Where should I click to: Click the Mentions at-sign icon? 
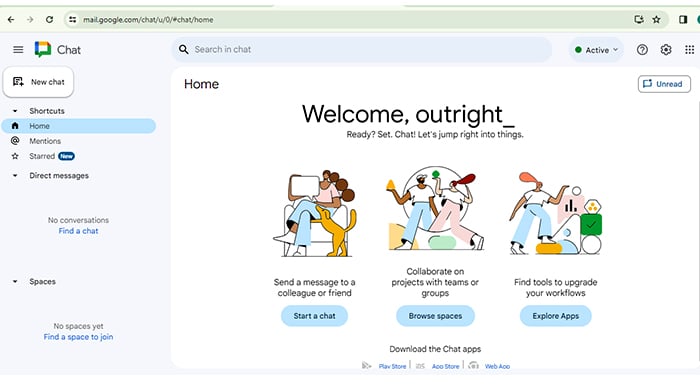click(15, 141)
